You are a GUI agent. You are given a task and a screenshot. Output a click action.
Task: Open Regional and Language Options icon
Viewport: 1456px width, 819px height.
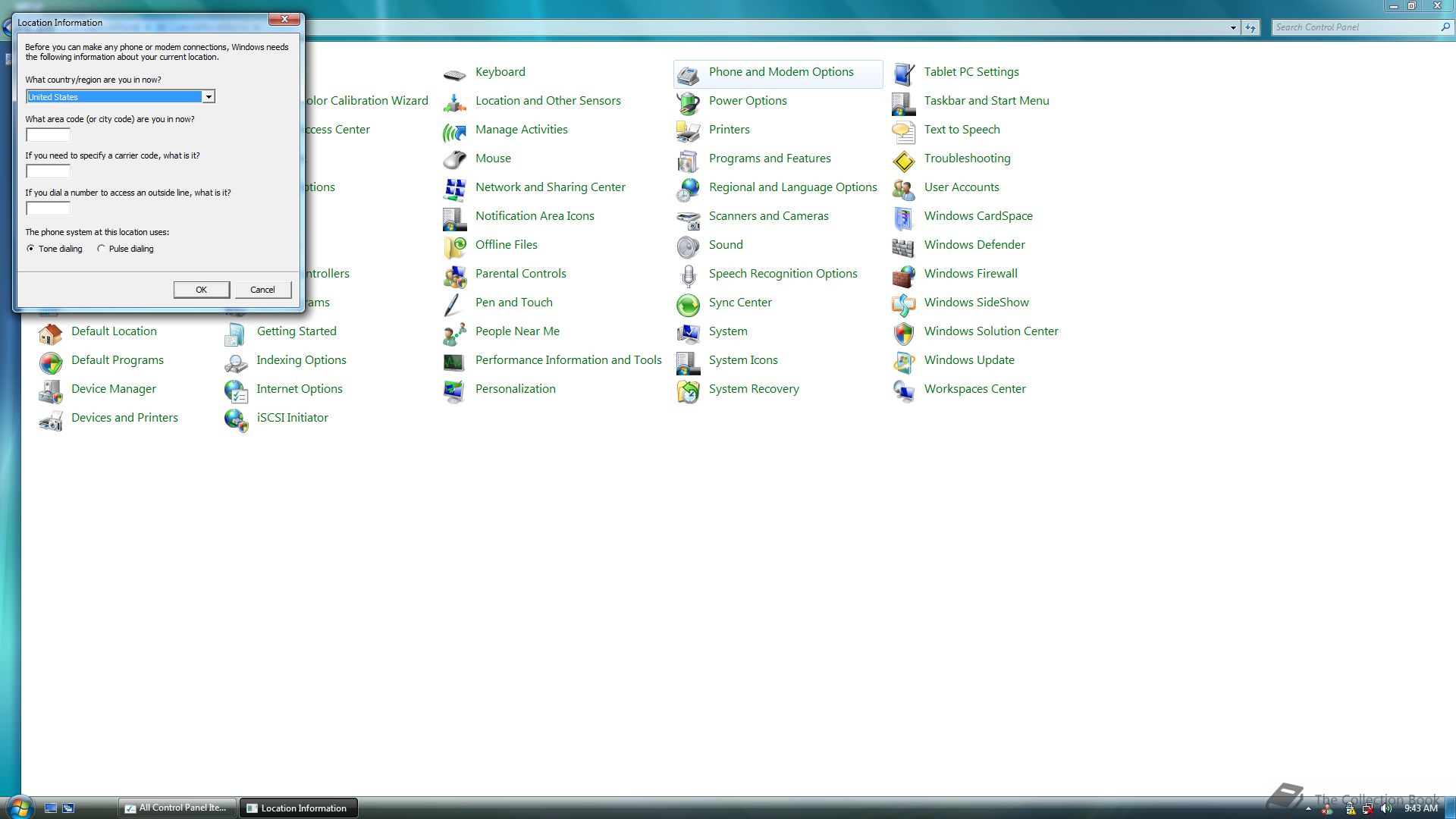688,189
